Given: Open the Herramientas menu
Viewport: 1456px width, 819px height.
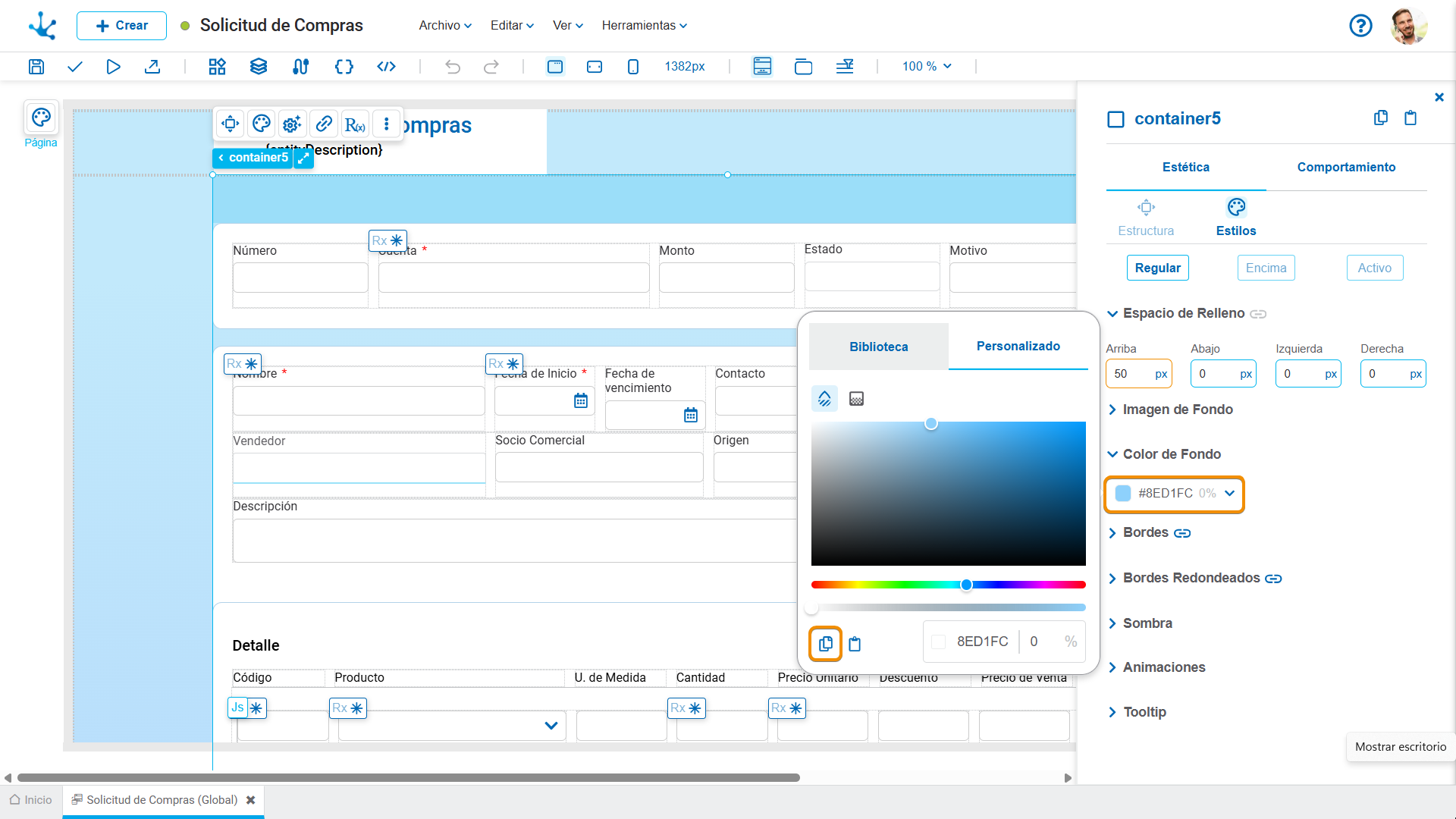Looking at the screenshot, I should [x=644, y=25].
